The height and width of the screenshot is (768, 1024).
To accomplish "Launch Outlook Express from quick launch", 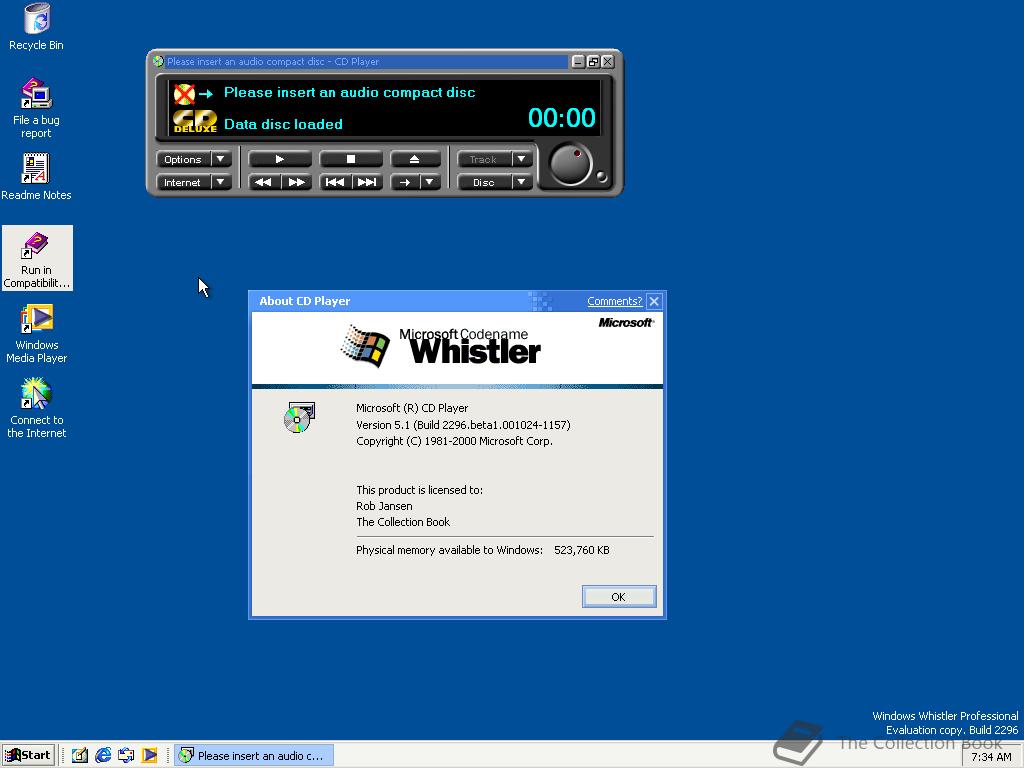I will (126, 756).
